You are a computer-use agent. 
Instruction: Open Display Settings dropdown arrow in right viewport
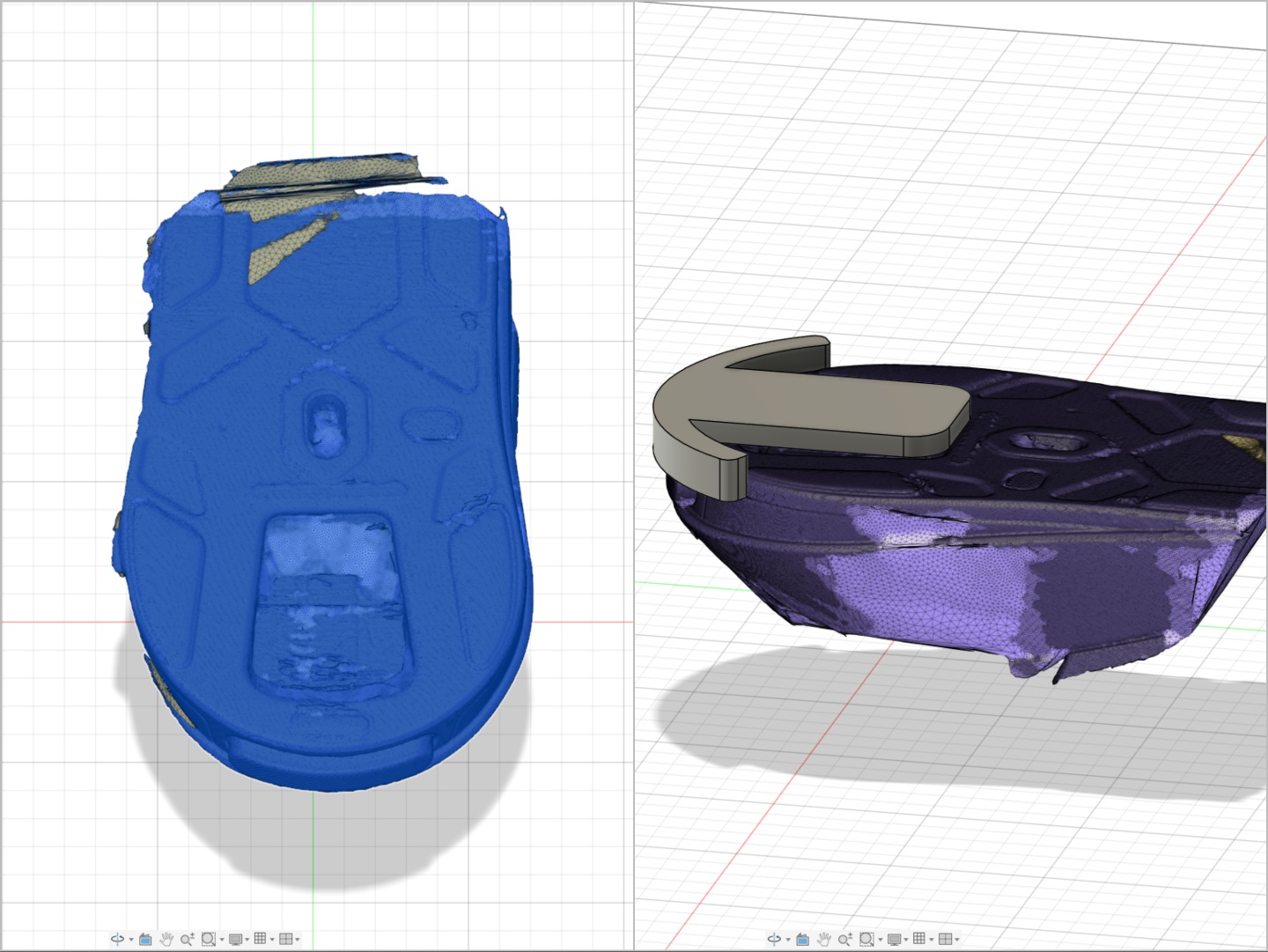(905, 940)
